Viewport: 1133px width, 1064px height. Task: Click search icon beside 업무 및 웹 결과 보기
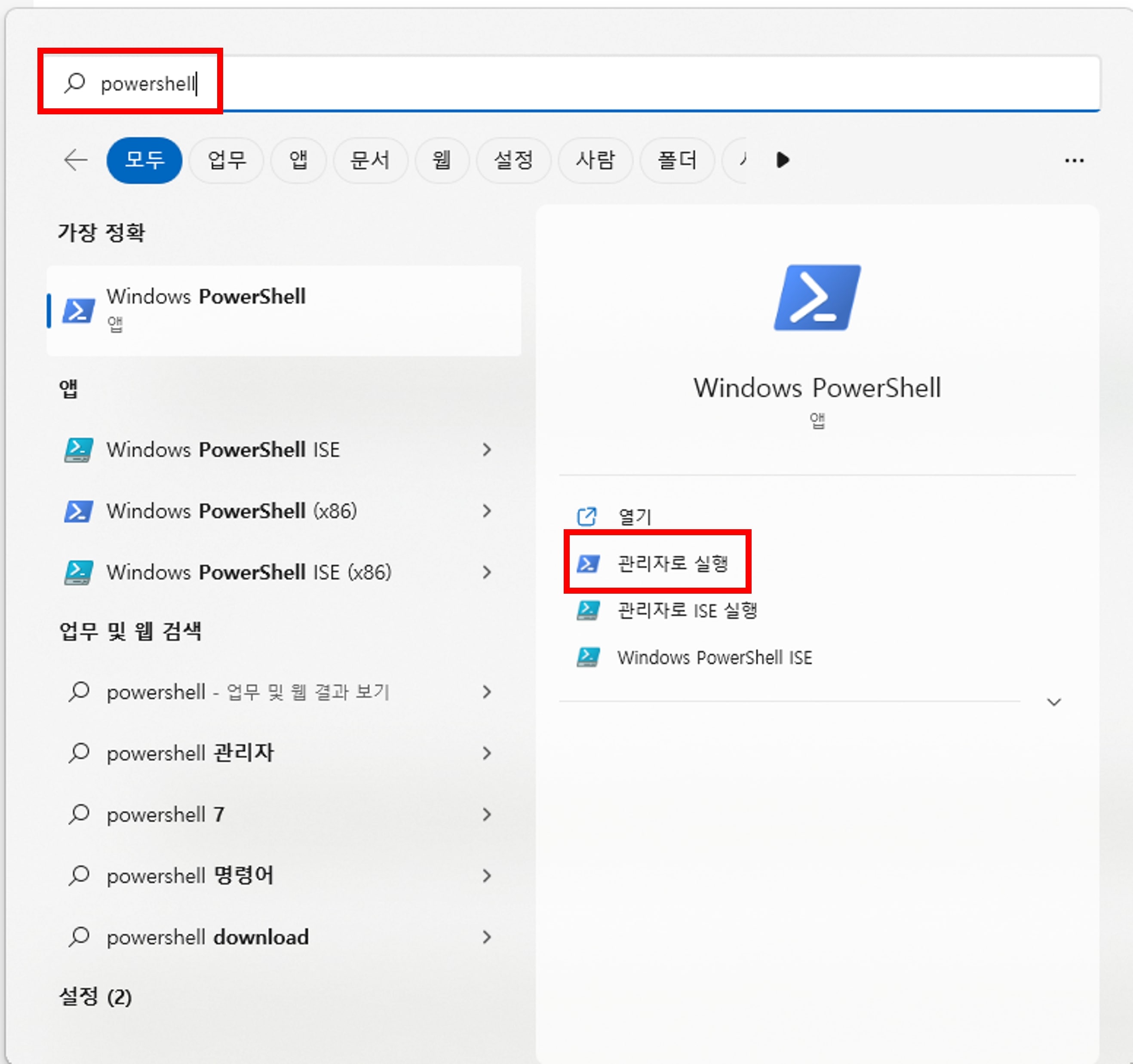[x=79, y=692]
